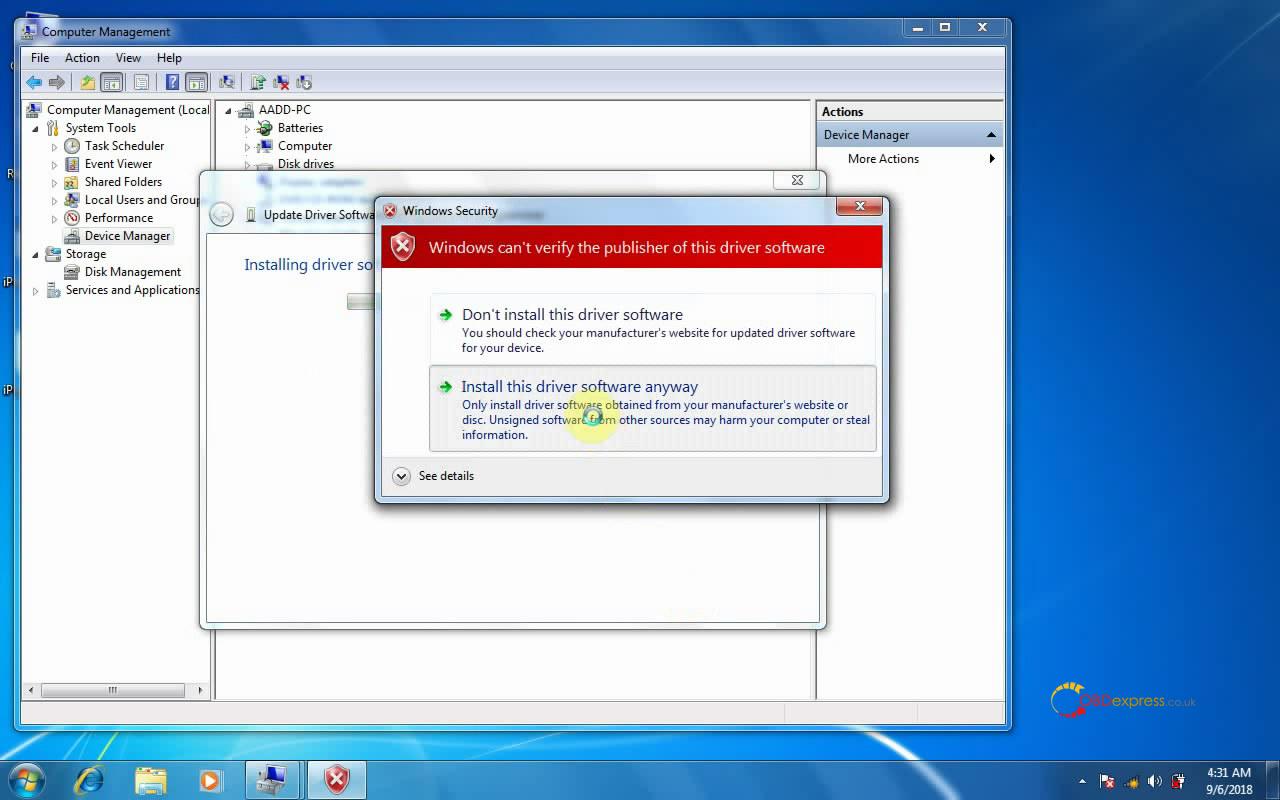The height and width of the screenshot is (800, 1280).
Task: Select the System Tools node
Action: coord(101,128)
